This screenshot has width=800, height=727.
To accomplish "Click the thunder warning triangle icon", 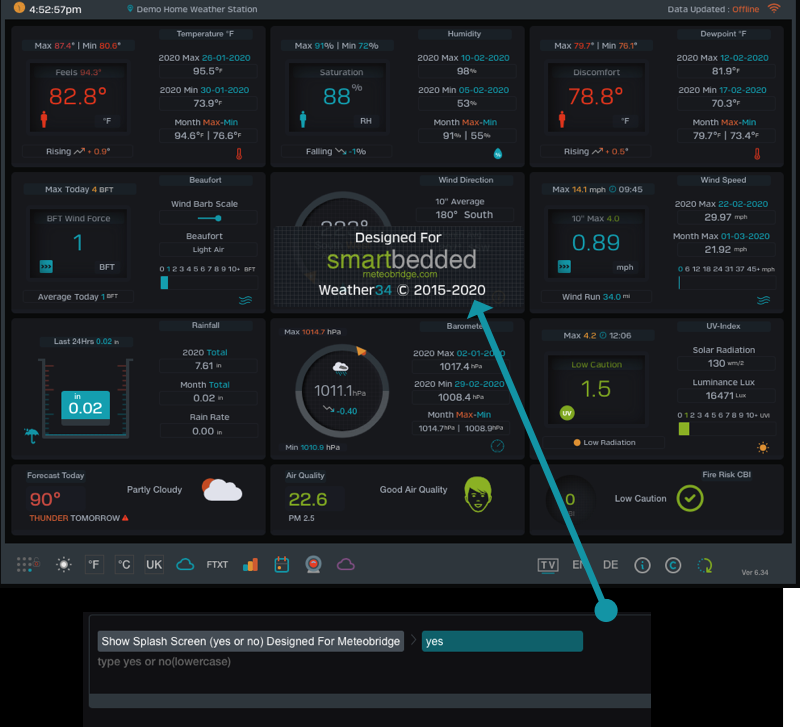I will 125,518.
